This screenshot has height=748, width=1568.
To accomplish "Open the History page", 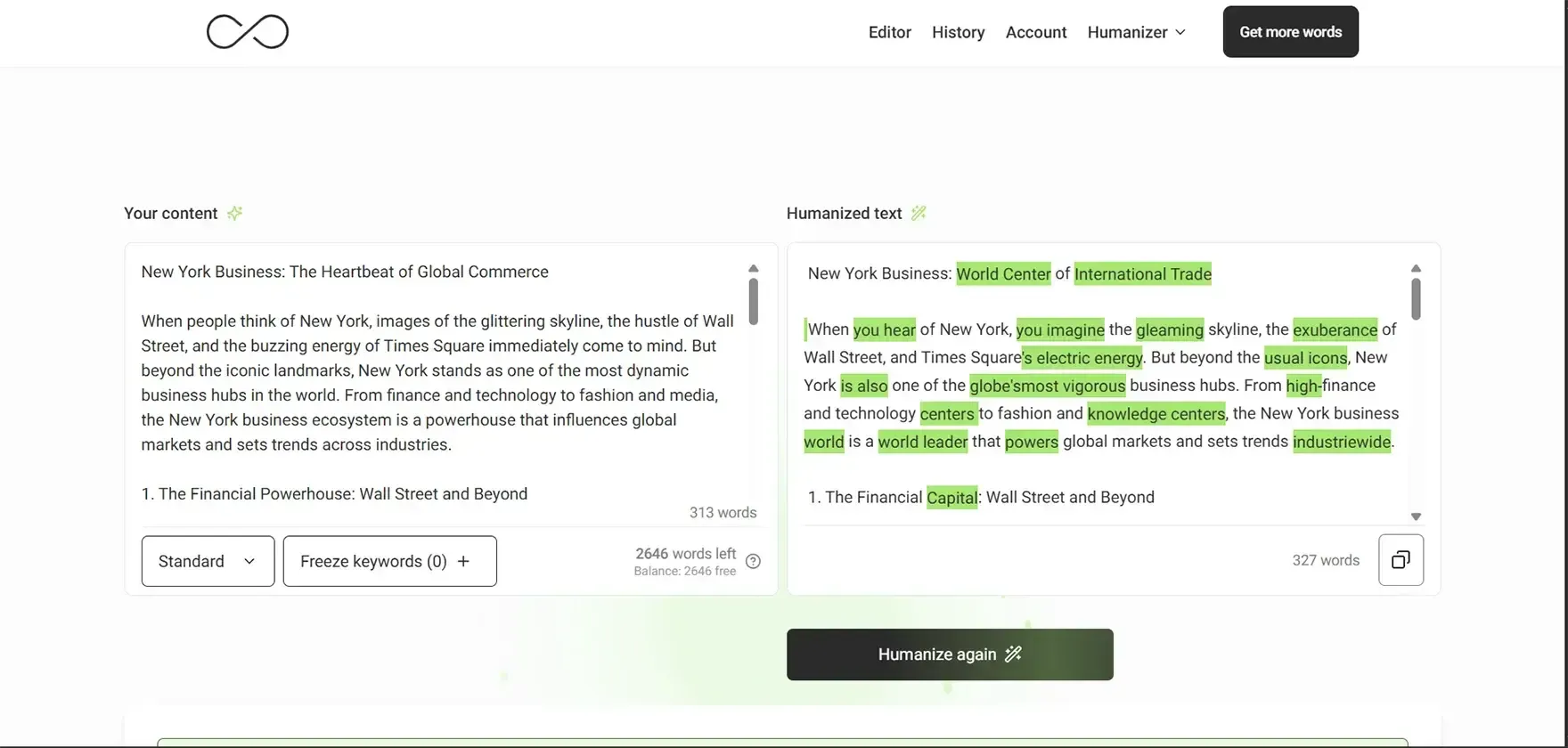I will pyautogui.click(x=958, y=32).
